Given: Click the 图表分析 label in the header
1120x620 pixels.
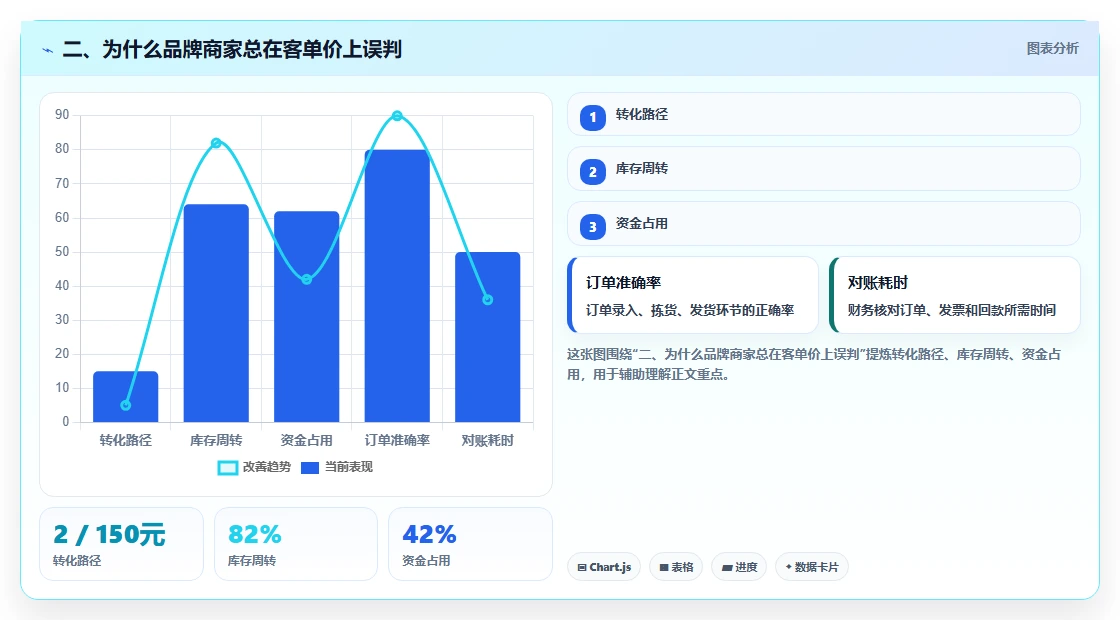Looking at the screenshot, I should point(1052,49).
